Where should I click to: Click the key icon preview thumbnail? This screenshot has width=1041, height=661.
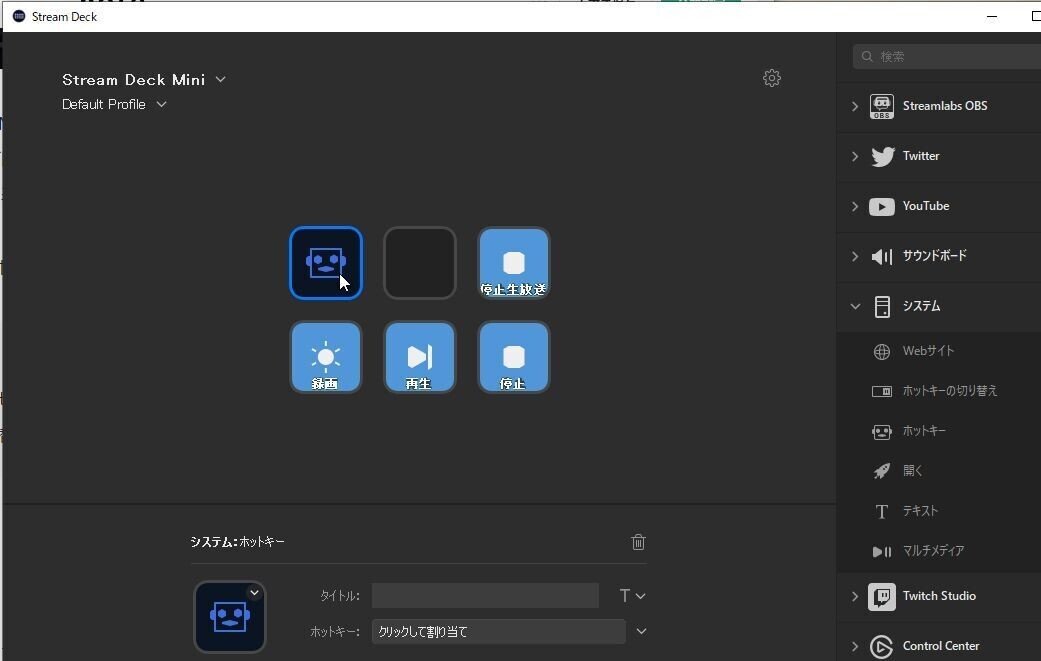[230, 617]
